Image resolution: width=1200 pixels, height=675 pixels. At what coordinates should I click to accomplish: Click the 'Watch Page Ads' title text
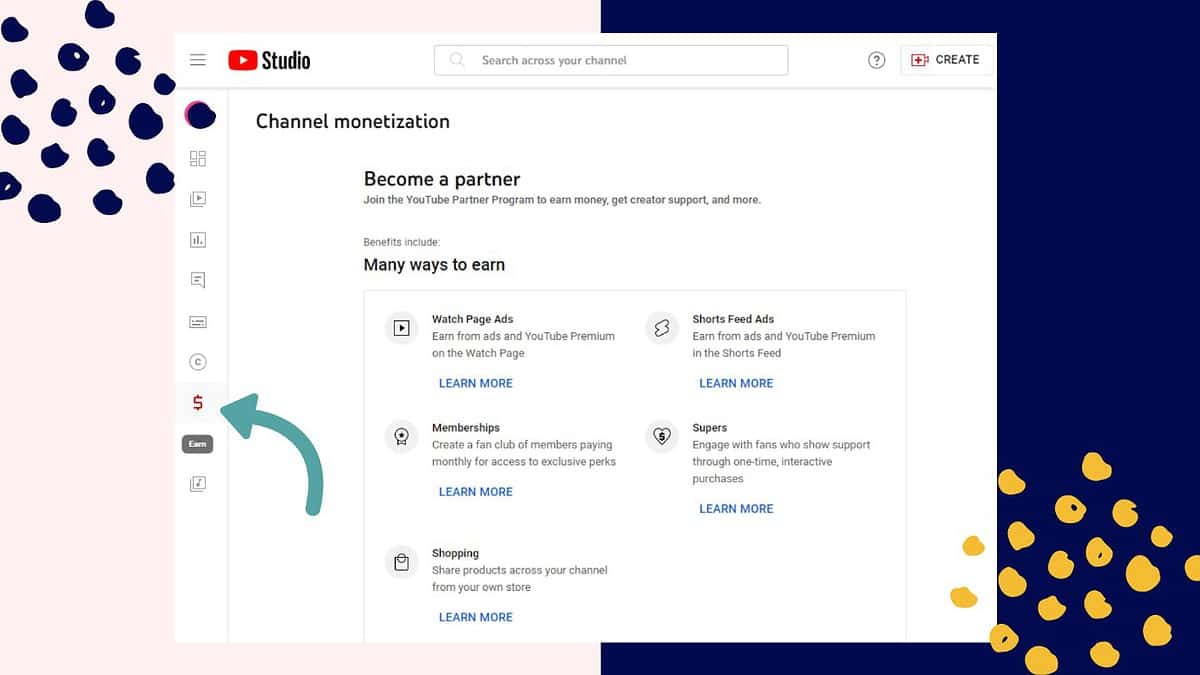click(x=473, y=319)
